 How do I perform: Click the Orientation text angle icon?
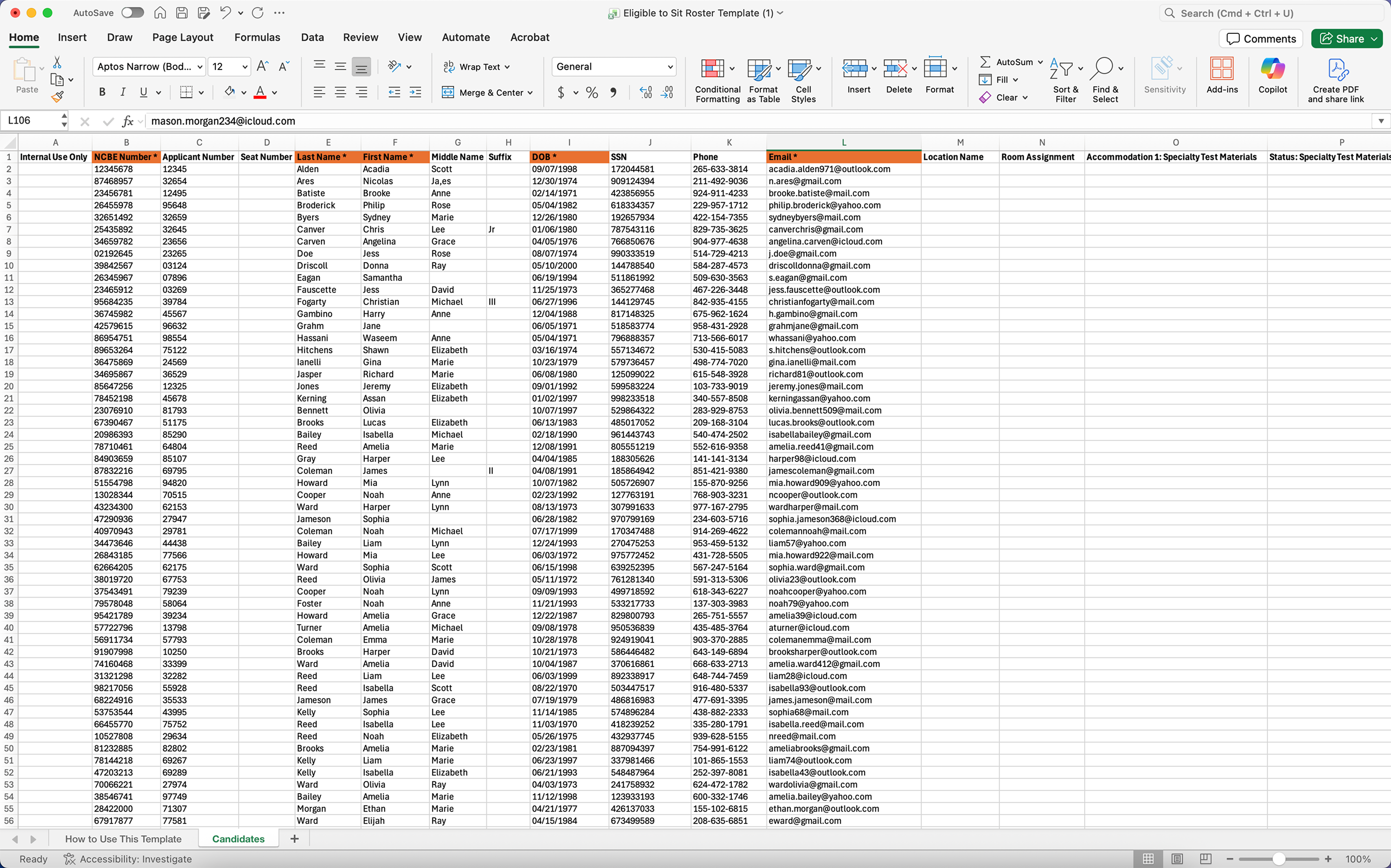point(395,67)
